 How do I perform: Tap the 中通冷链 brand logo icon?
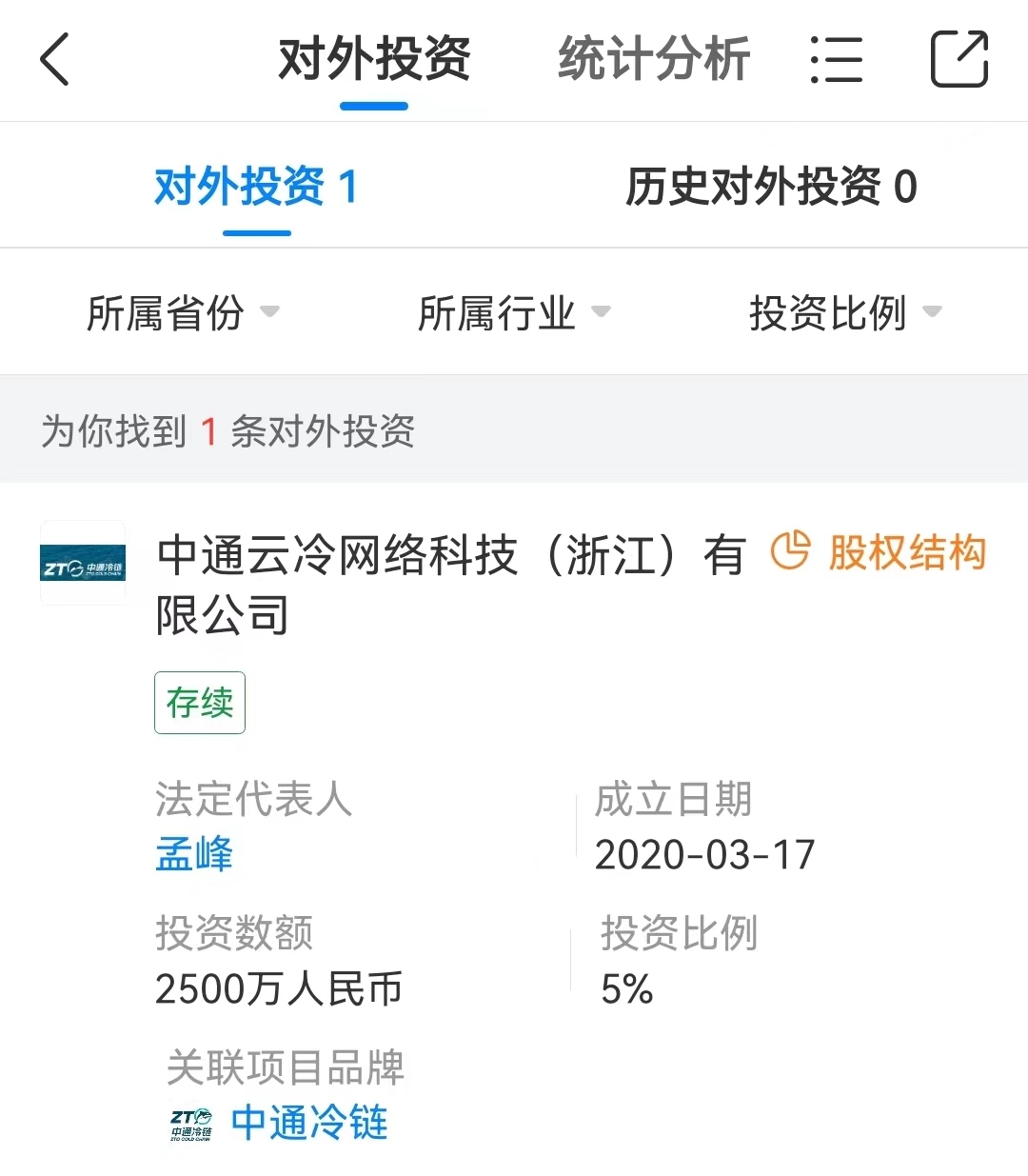[191, 1124]
